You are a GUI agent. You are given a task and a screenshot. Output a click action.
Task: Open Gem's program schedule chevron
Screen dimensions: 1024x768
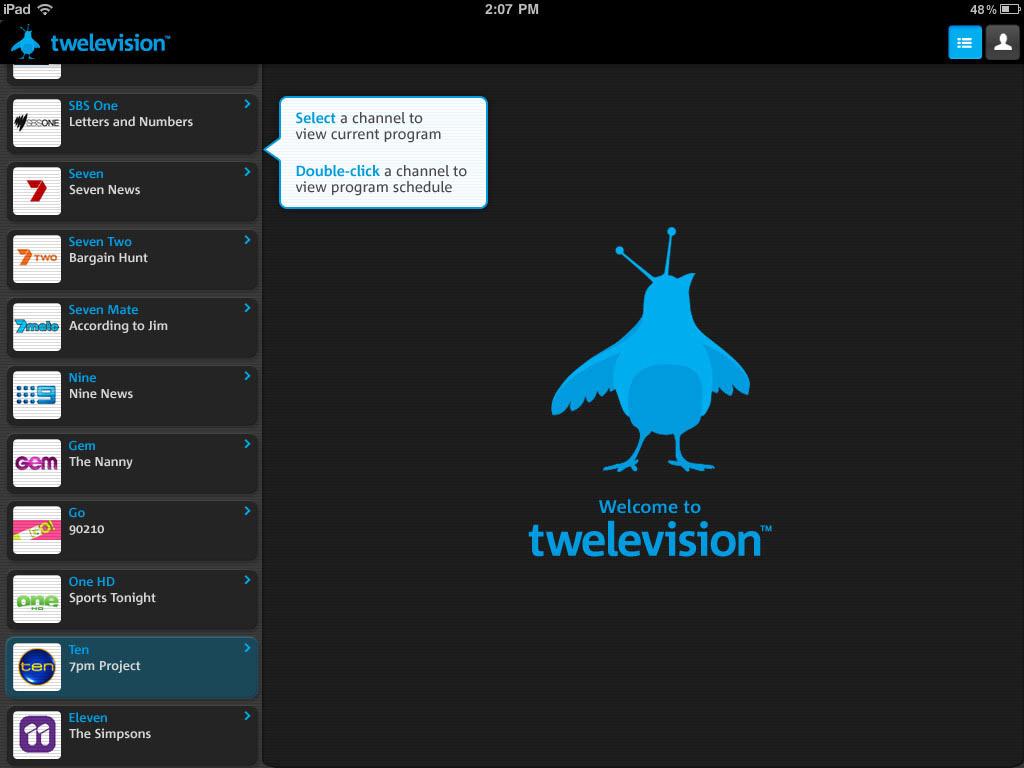[x=247, y=444]
